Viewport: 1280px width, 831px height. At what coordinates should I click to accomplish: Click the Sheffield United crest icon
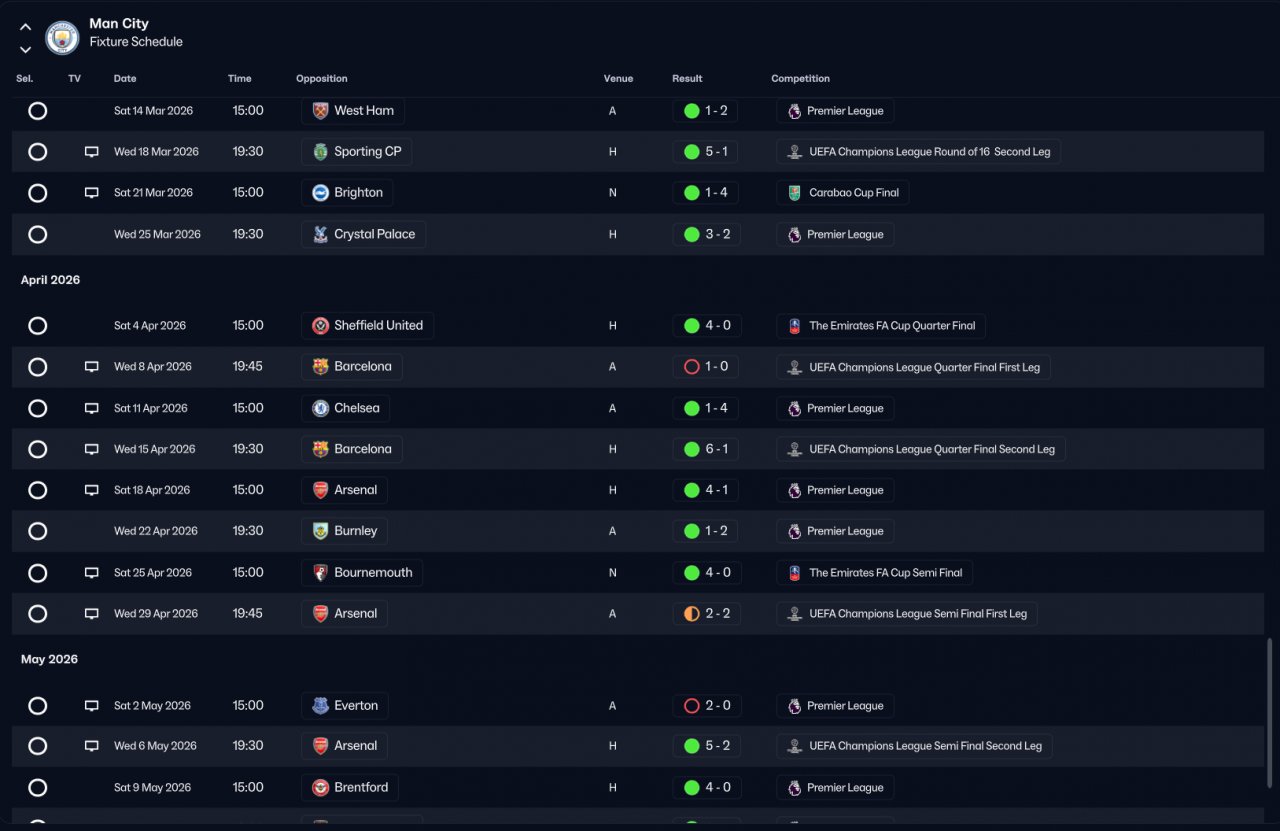tap(320, 326)
